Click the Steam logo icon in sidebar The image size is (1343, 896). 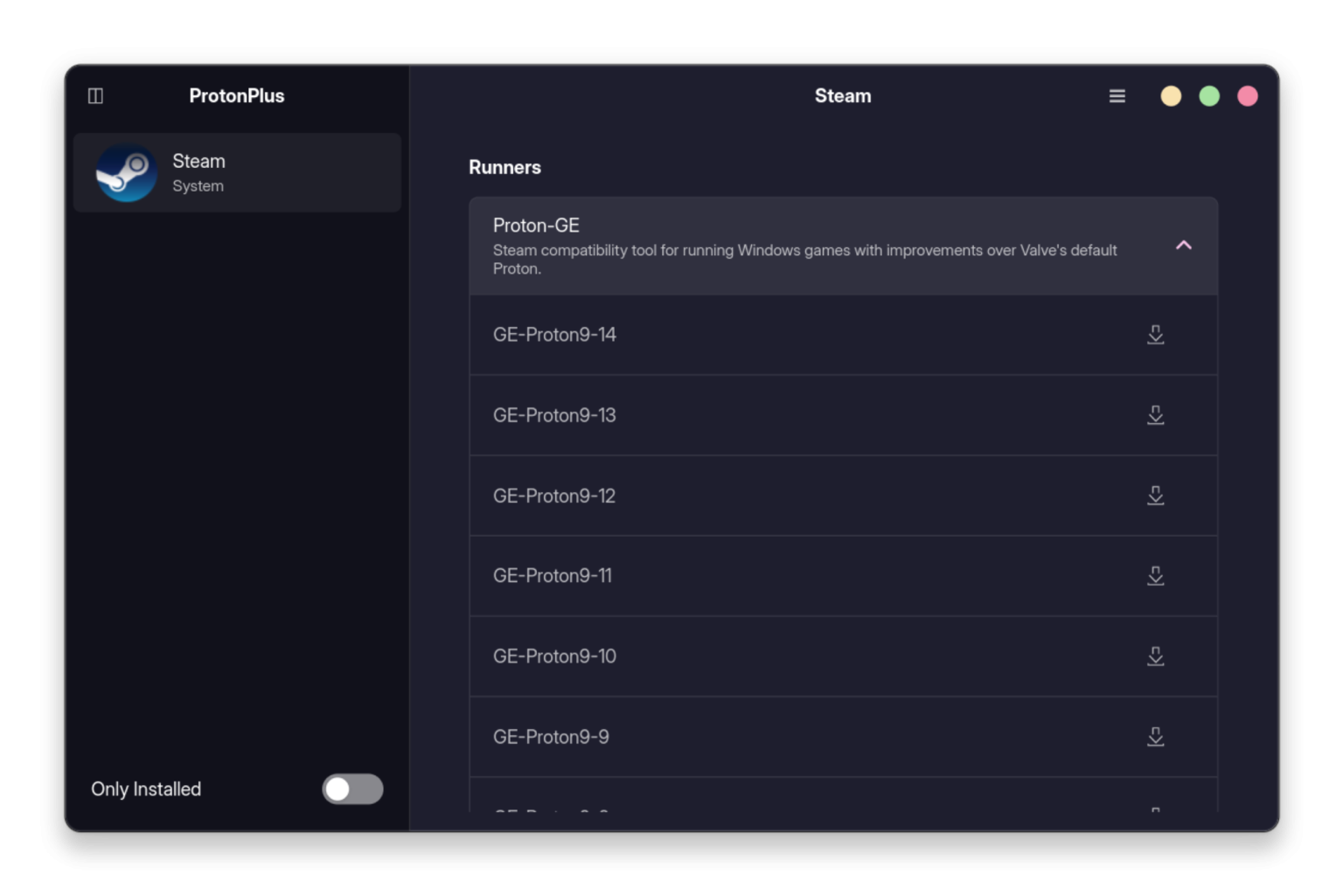(x=127, y=172)
